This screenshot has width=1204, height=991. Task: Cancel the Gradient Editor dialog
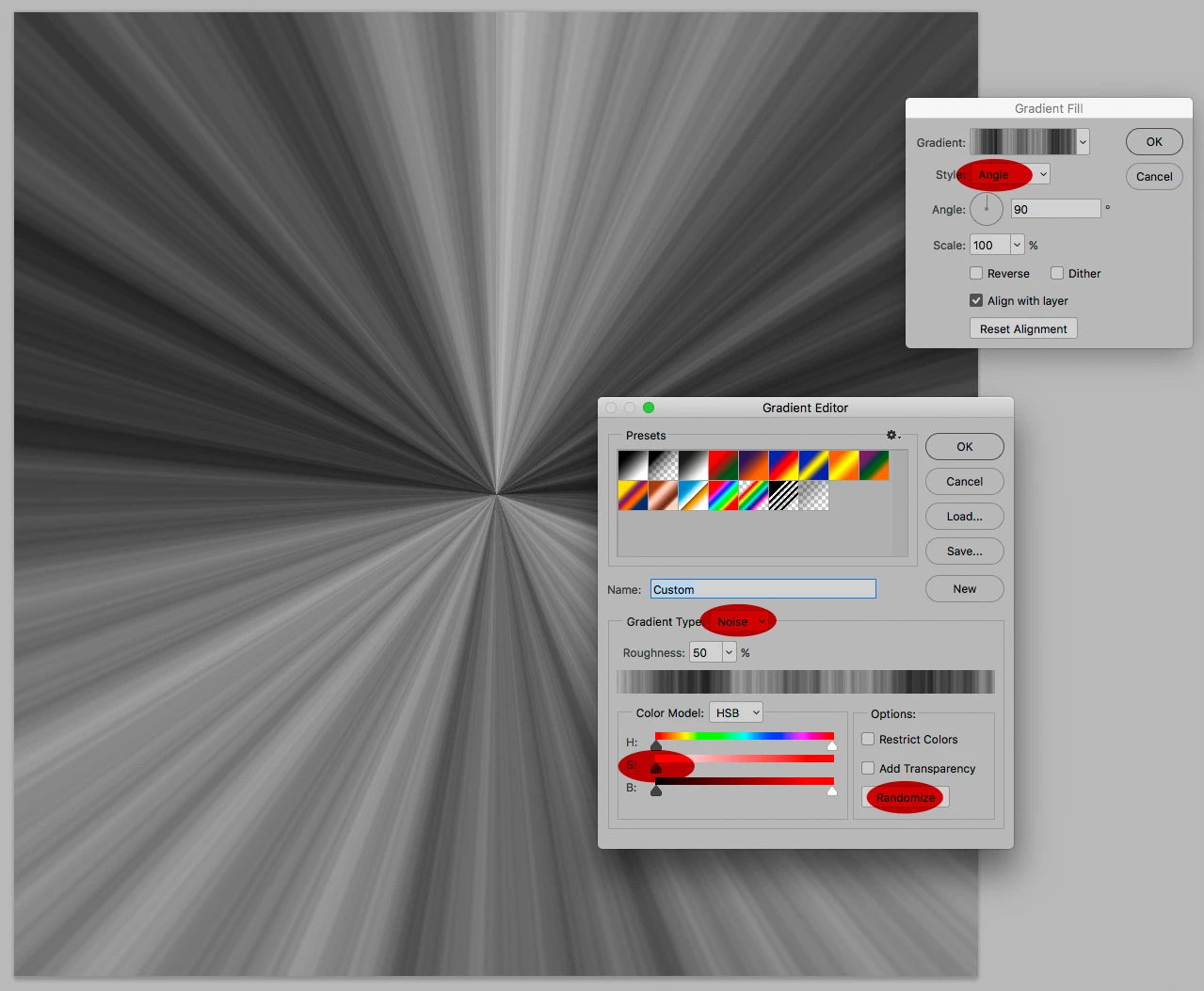(x=965, y=481)
